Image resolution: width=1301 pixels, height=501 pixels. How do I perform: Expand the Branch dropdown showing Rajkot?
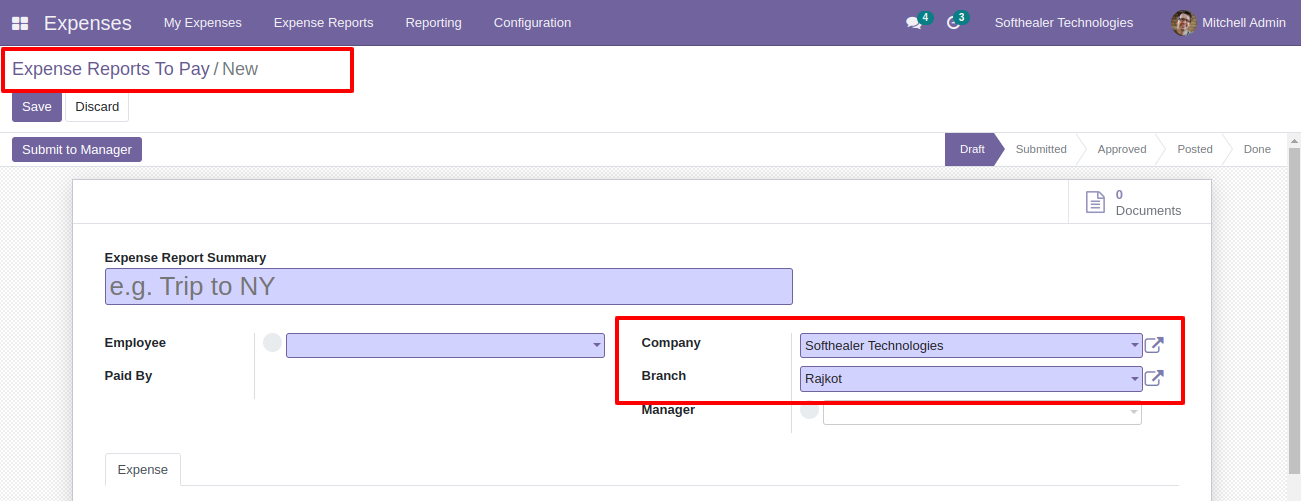971,379
